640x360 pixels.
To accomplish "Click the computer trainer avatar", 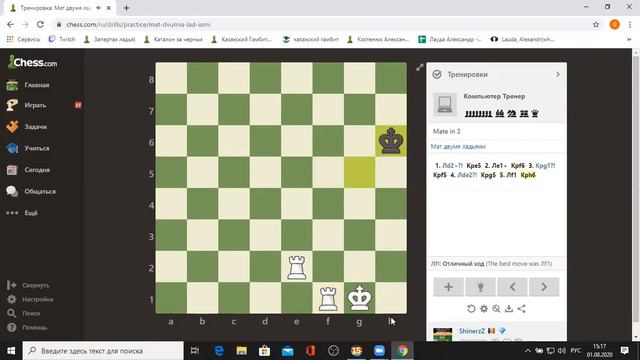I will pyautogui.click(x=445, y=104).
